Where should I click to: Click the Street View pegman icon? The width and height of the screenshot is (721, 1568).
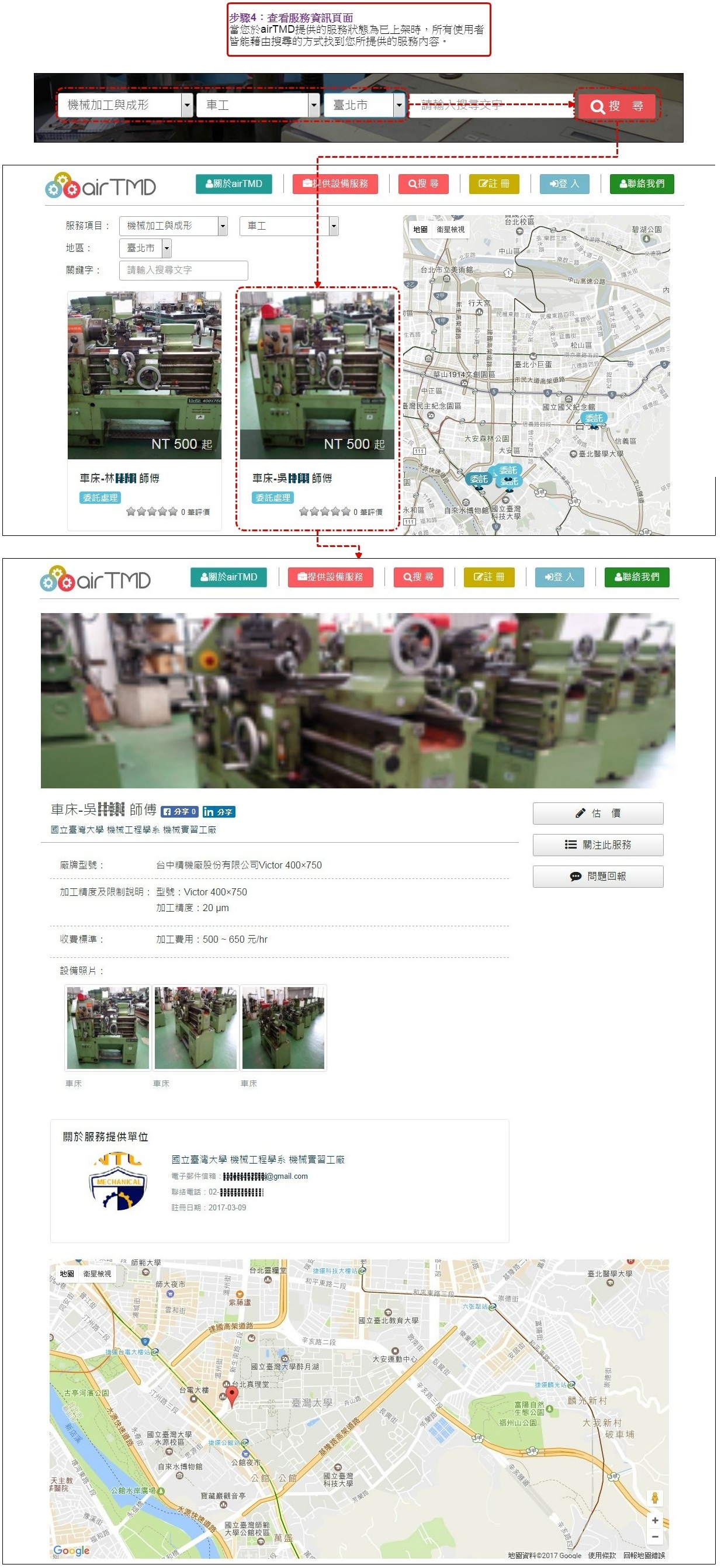(654, 1497)
